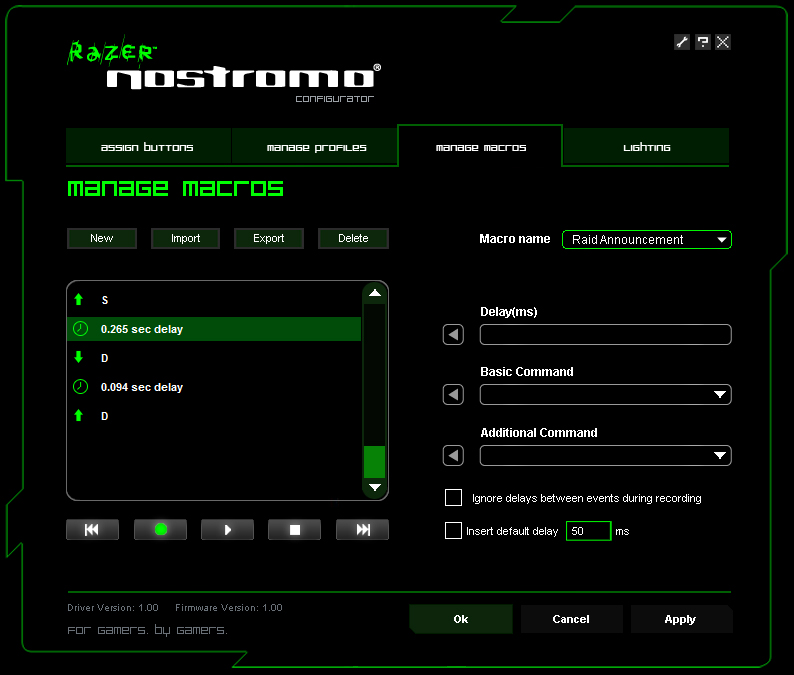Start recording with the green record button
Screen dimensions: 794x675
(161, 530)
